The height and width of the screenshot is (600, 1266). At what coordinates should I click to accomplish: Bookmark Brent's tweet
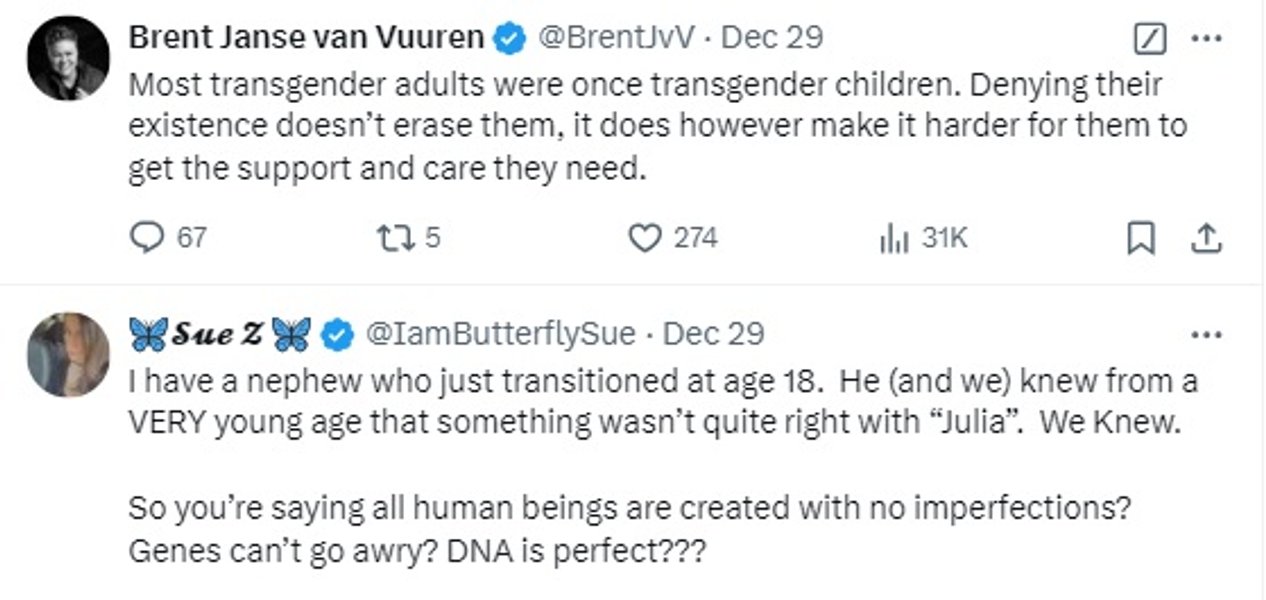pos(1141,238)
